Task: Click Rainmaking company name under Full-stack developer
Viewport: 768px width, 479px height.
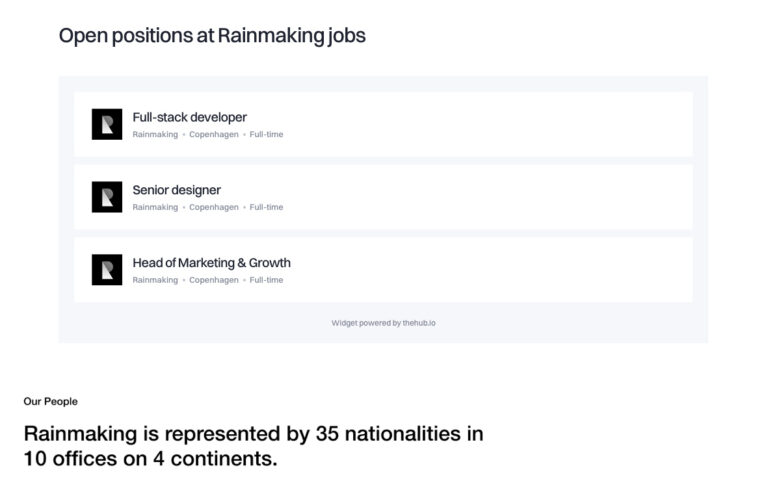Action: pos(155,134)
